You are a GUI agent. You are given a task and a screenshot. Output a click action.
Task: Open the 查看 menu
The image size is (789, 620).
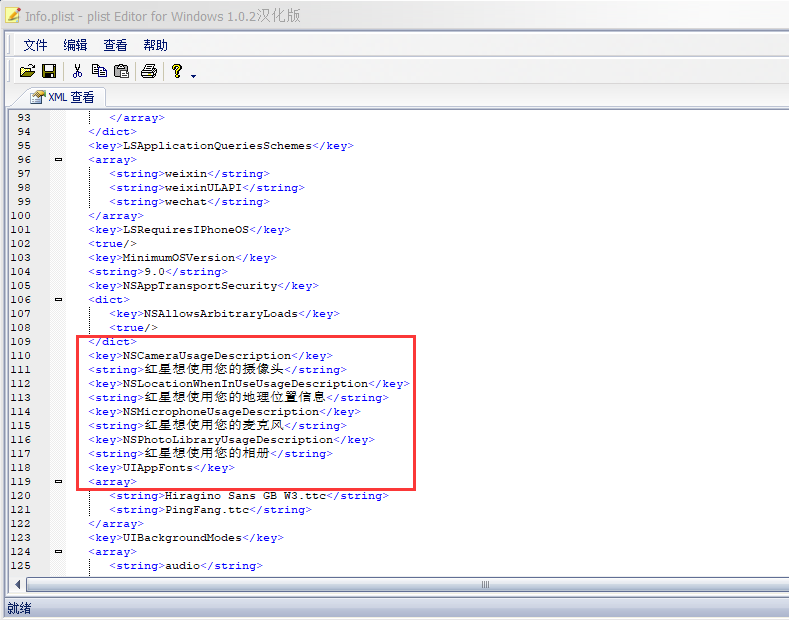click(115, 45)
